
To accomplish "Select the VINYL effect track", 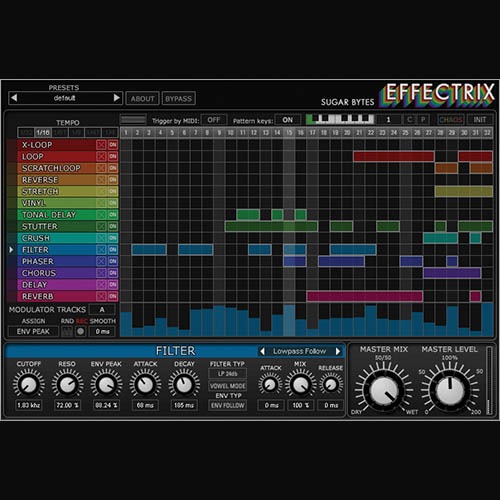I will 57,203.
